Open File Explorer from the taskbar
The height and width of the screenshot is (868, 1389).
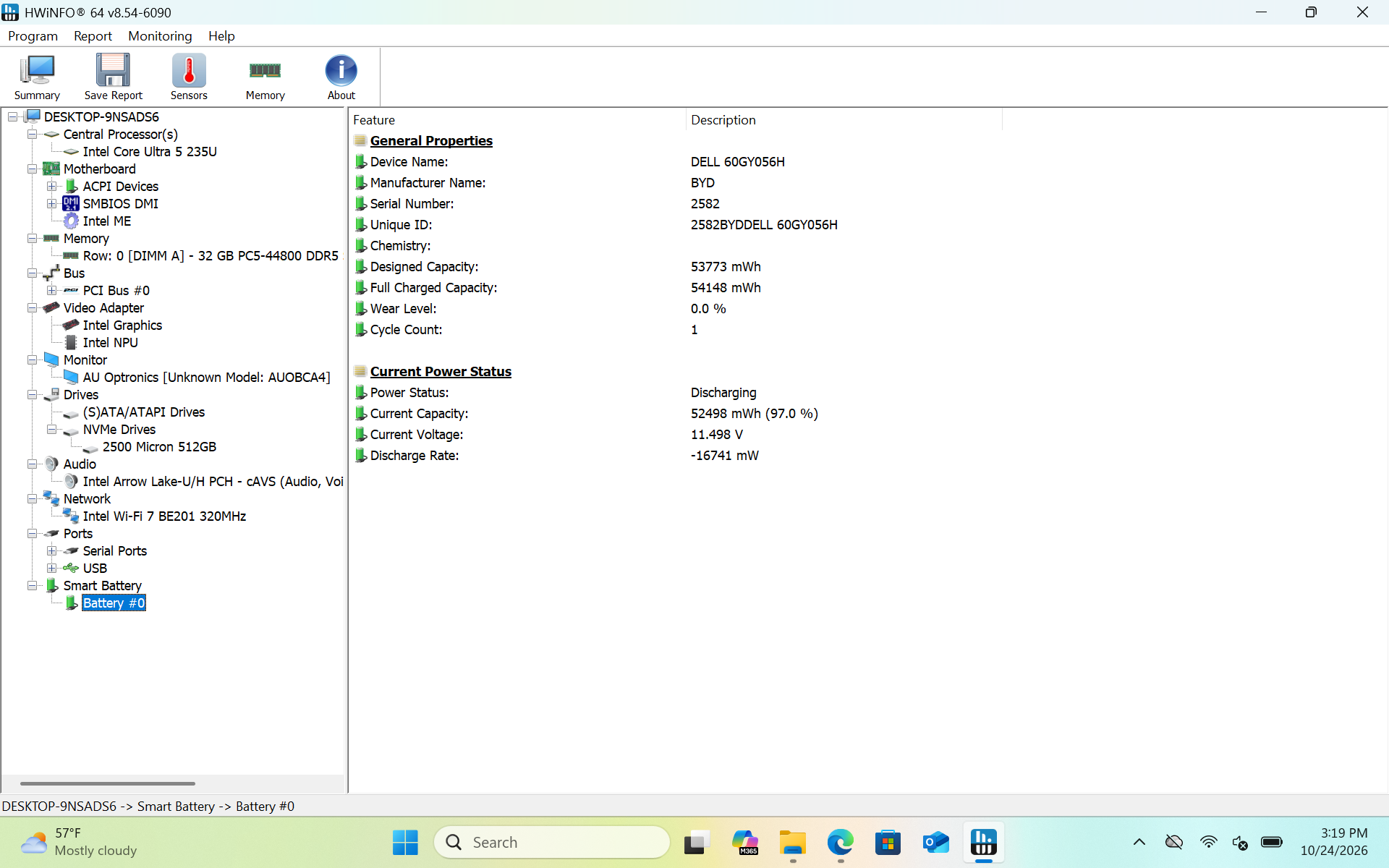[x=792, y=843]
